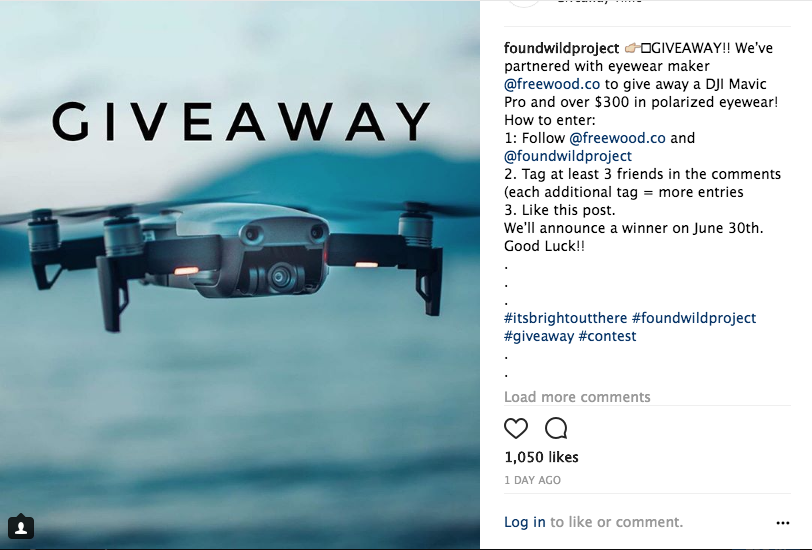Open comments with the speech bubble icon
The image size is (812, 550).
(556, 428)
